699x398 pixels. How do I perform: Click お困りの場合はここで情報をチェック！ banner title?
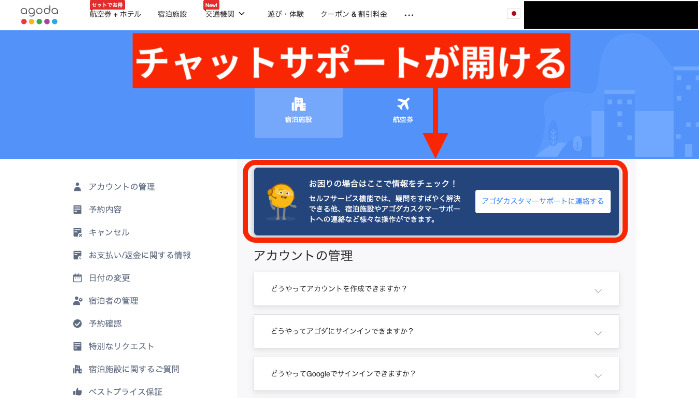(382, 184)
